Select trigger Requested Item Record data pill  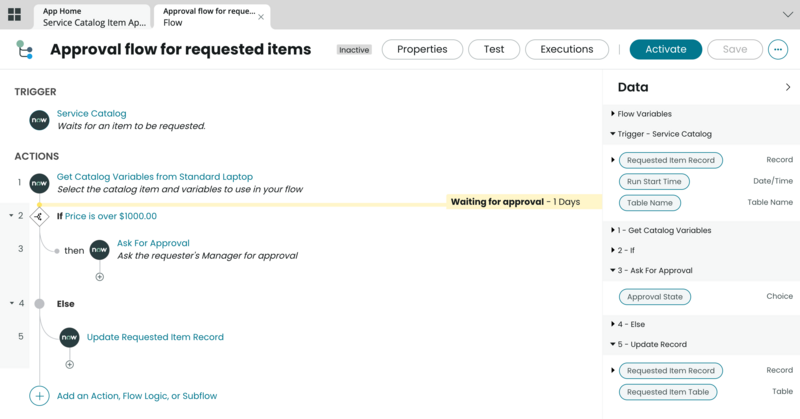[670, 160]
